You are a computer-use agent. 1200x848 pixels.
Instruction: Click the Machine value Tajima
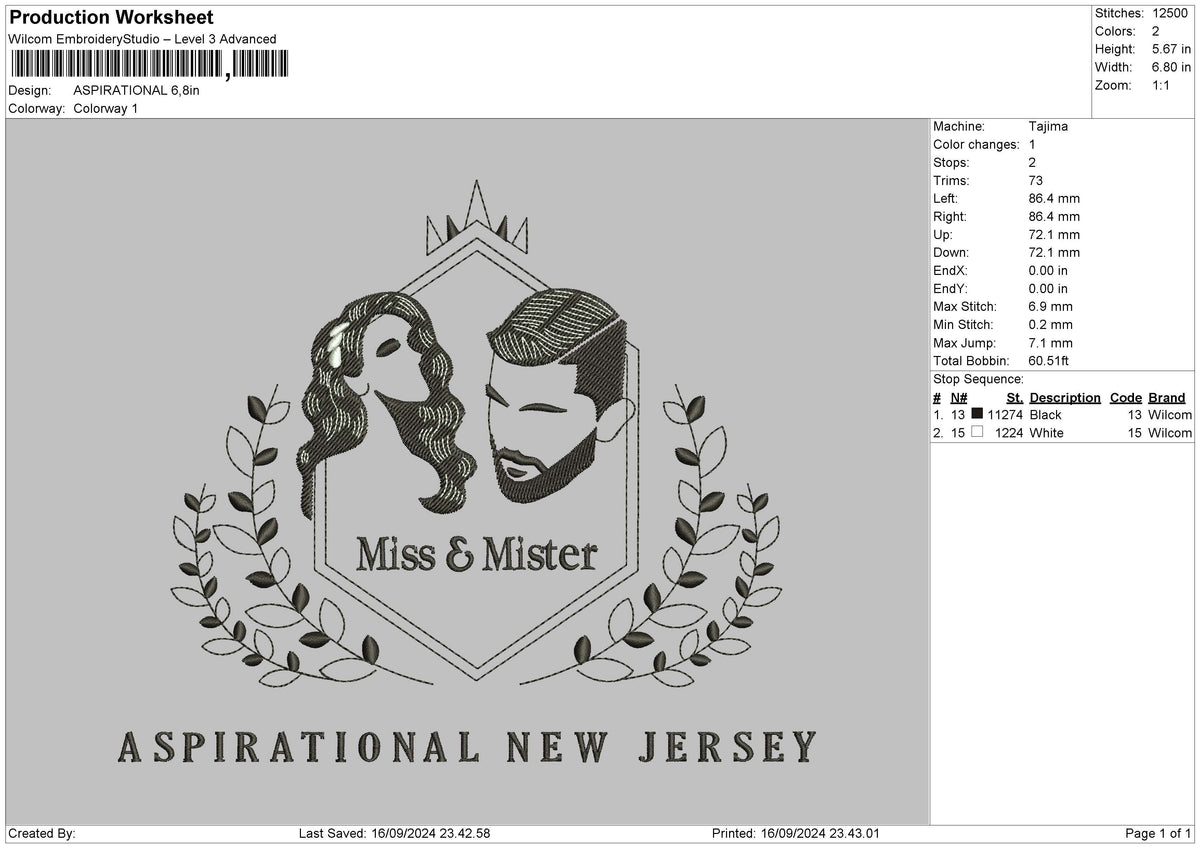pos(1048,127)
